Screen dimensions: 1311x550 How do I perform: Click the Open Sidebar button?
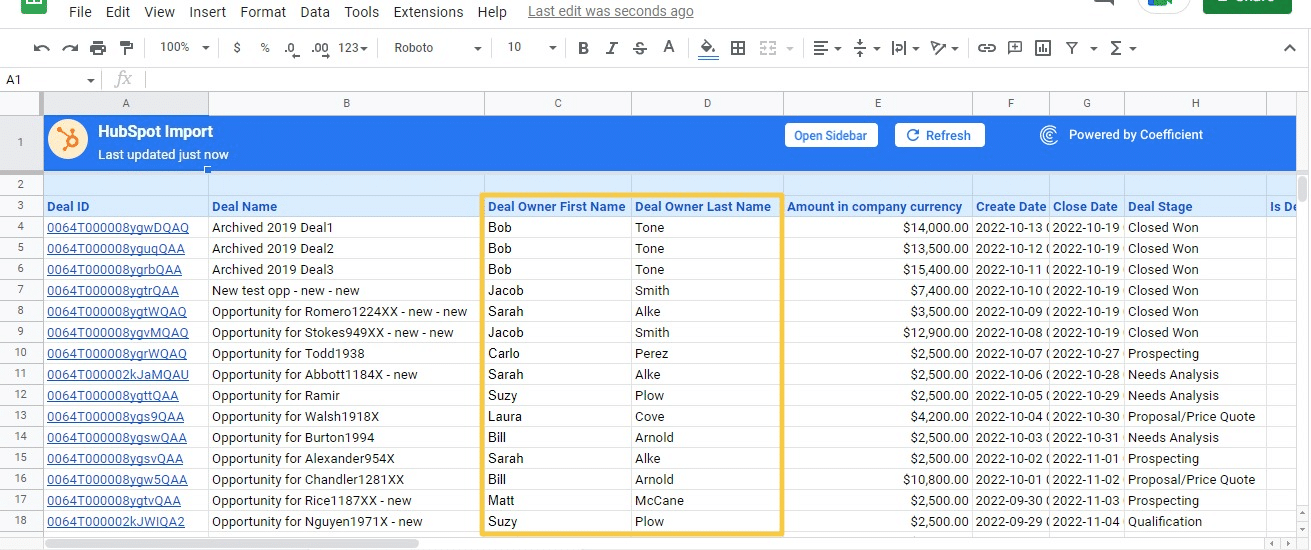pyautogui.click(x=830, y=136)
